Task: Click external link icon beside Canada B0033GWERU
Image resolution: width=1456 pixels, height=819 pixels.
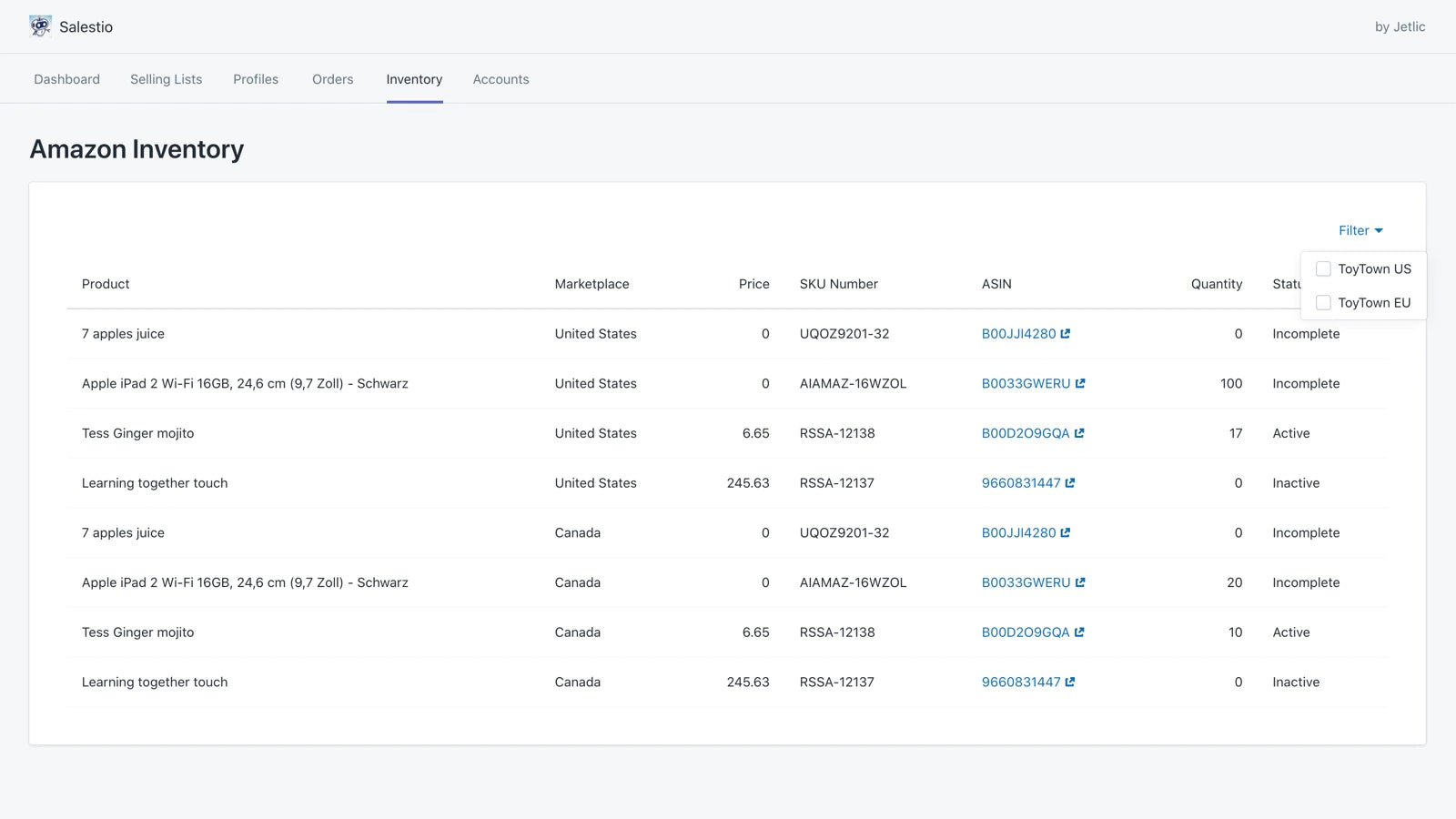Action: coord(1080,582)
